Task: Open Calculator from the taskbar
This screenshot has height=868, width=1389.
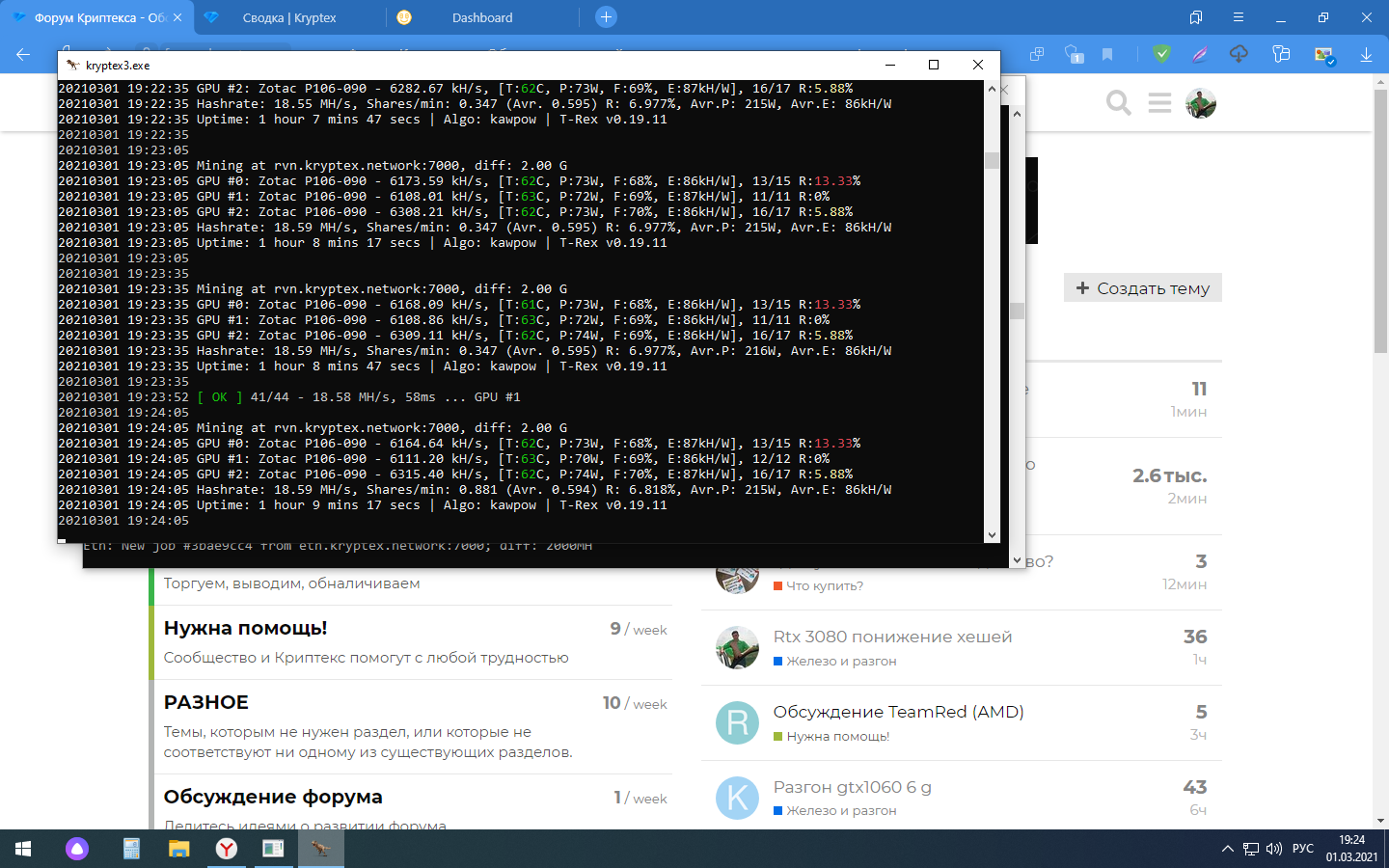Action: [131, 849]
